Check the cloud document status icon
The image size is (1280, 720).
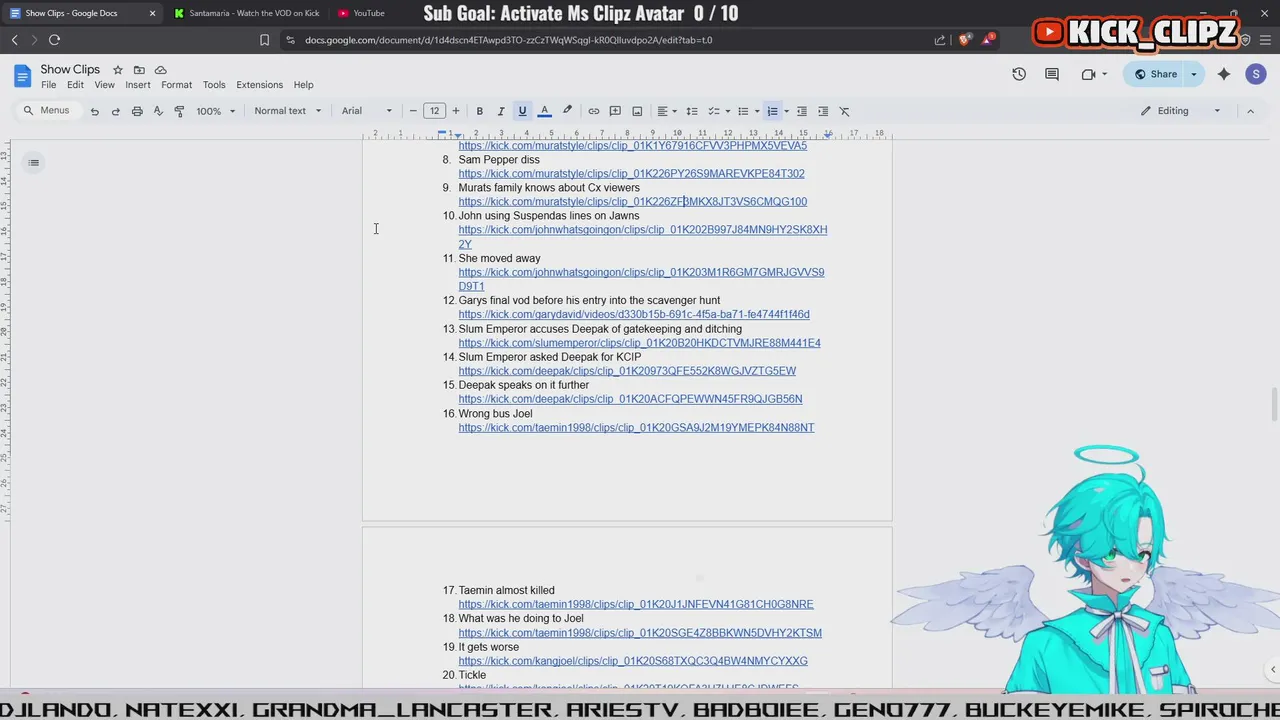[160, 70]
